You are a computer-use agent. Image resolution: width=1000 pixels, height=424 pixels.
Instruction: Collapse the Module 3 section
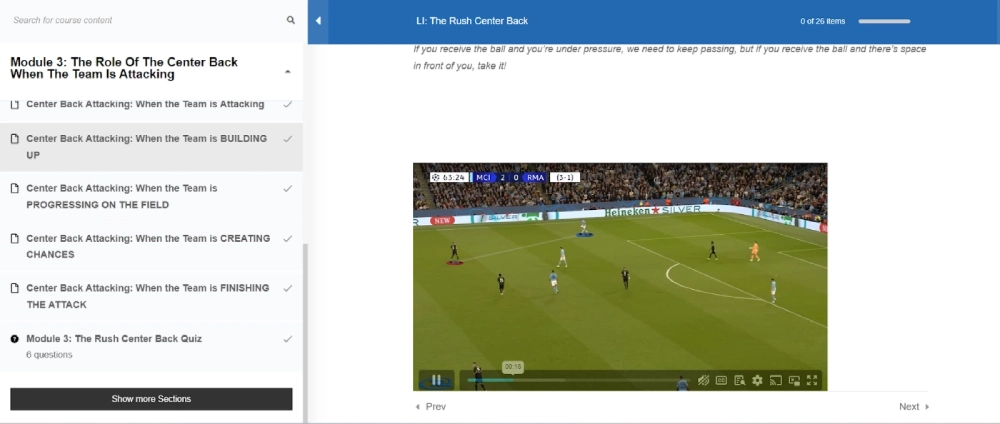288,72
